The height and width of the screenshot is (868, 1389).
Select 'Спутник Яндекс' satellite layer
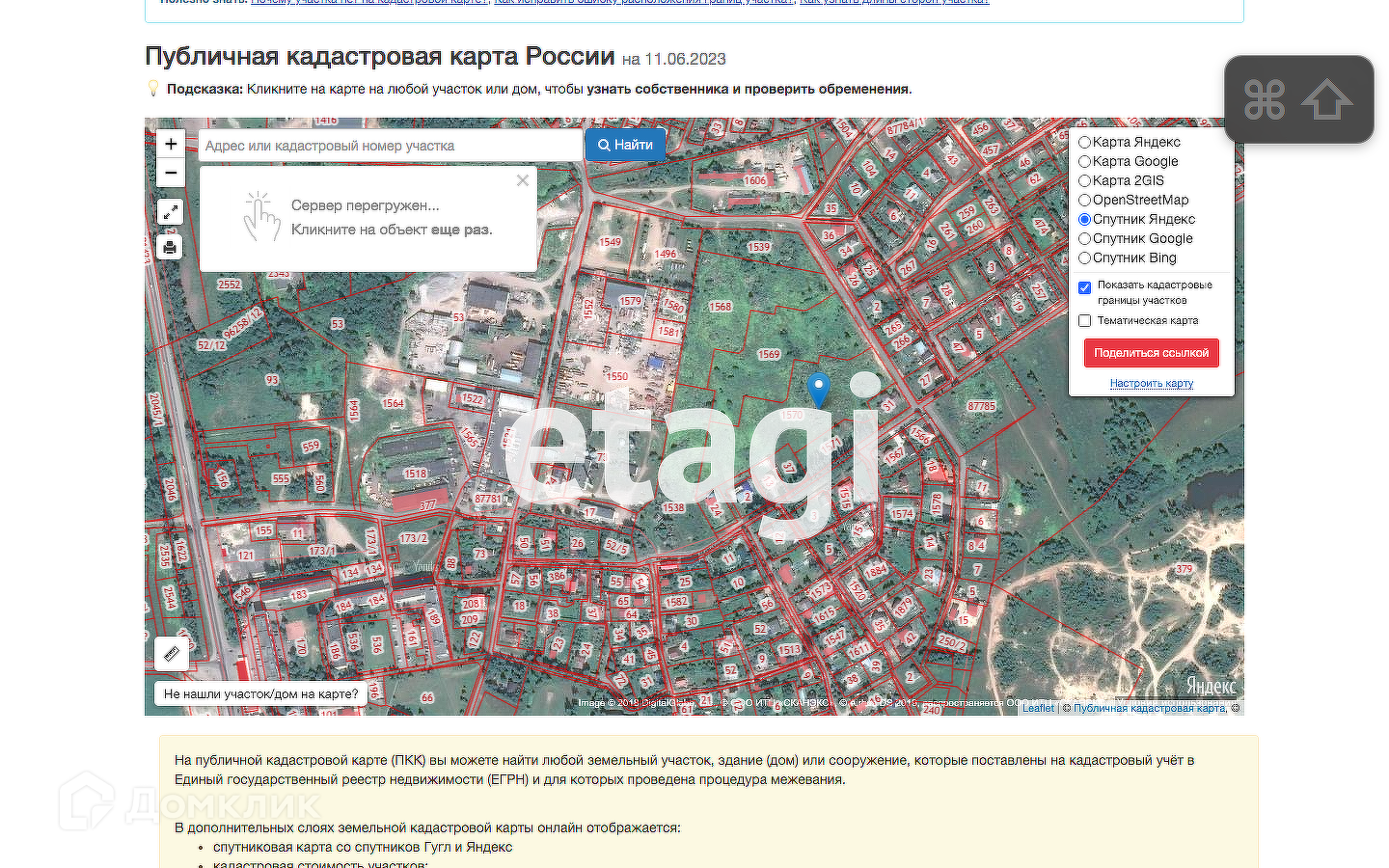pos(1085,220)
